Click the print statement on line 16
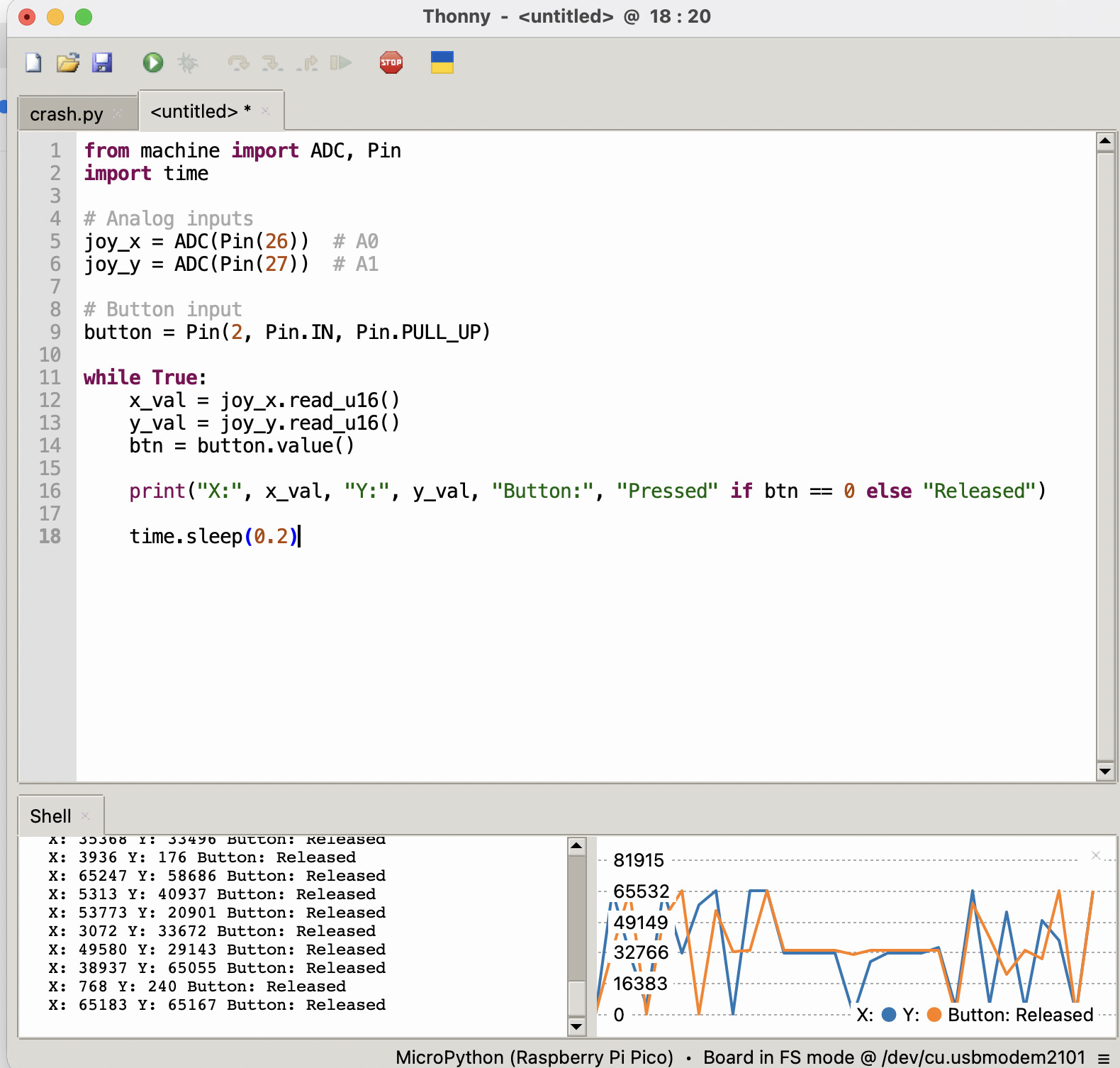 pyautogui.click(x=588, y=491)
